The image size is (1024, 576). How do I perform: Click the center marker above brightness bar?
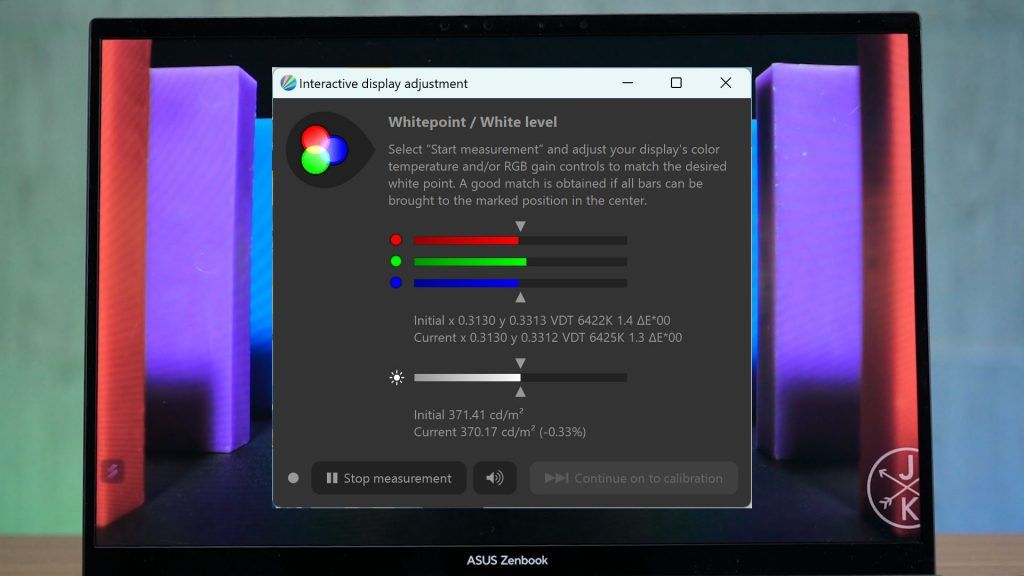(520, 362)
